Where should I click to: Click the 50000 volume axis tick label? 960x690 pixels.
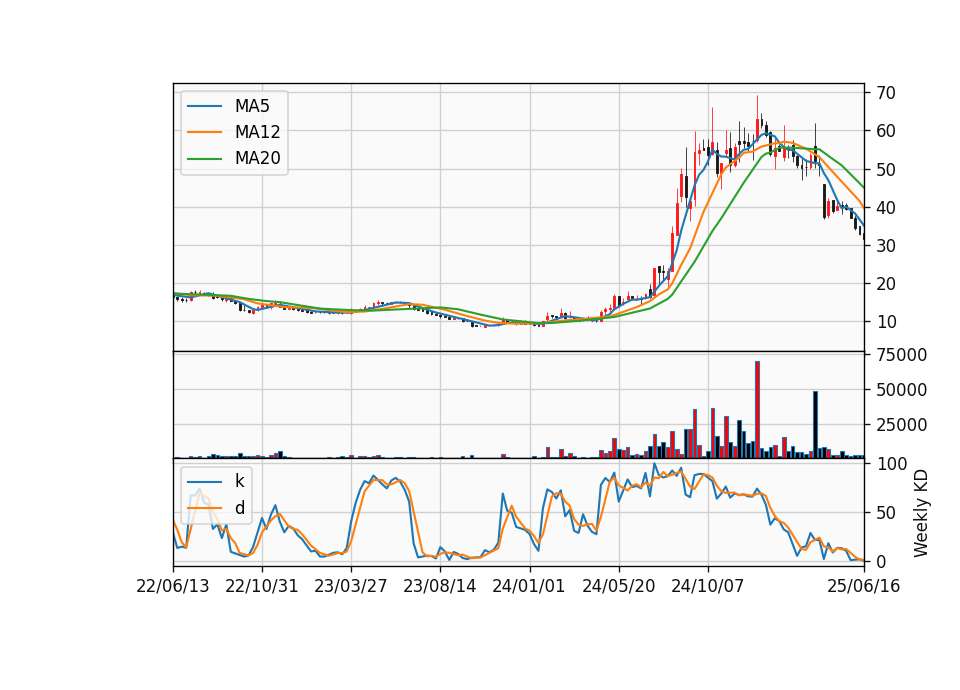click(901, 390)
